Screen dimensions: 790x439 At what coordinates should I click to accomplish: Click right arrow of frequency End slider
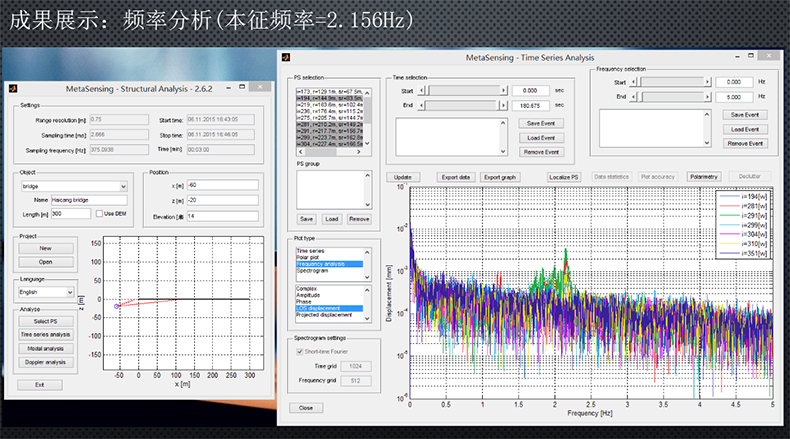point(706,97)
